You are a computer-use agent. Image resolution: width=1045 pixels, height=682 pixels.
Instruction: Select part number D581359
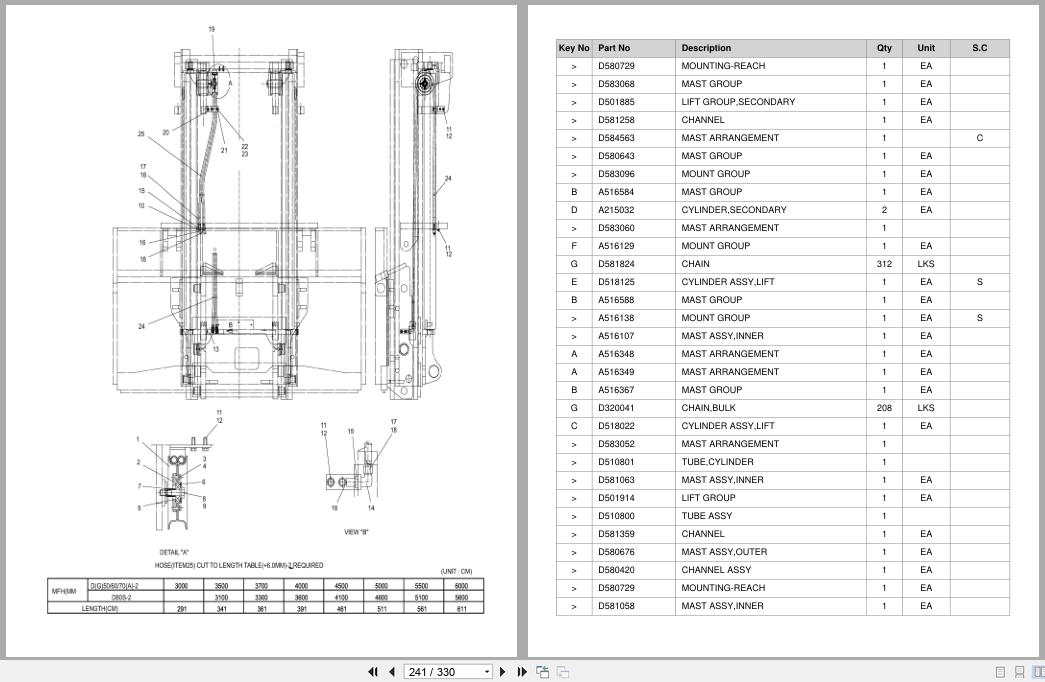(x=616, y=534)
